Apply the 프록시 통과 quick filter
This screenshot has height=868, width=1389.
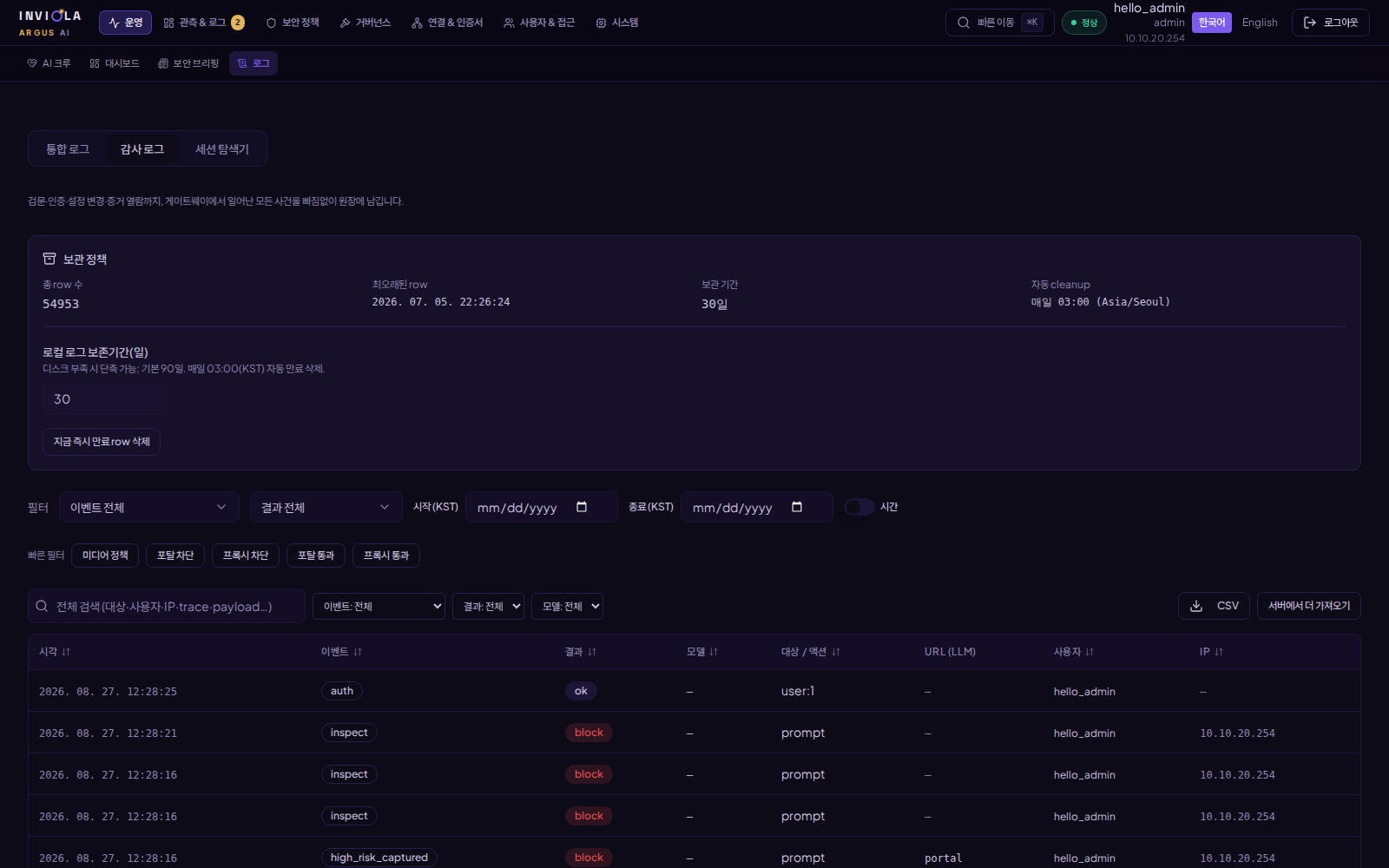point(386,556)
